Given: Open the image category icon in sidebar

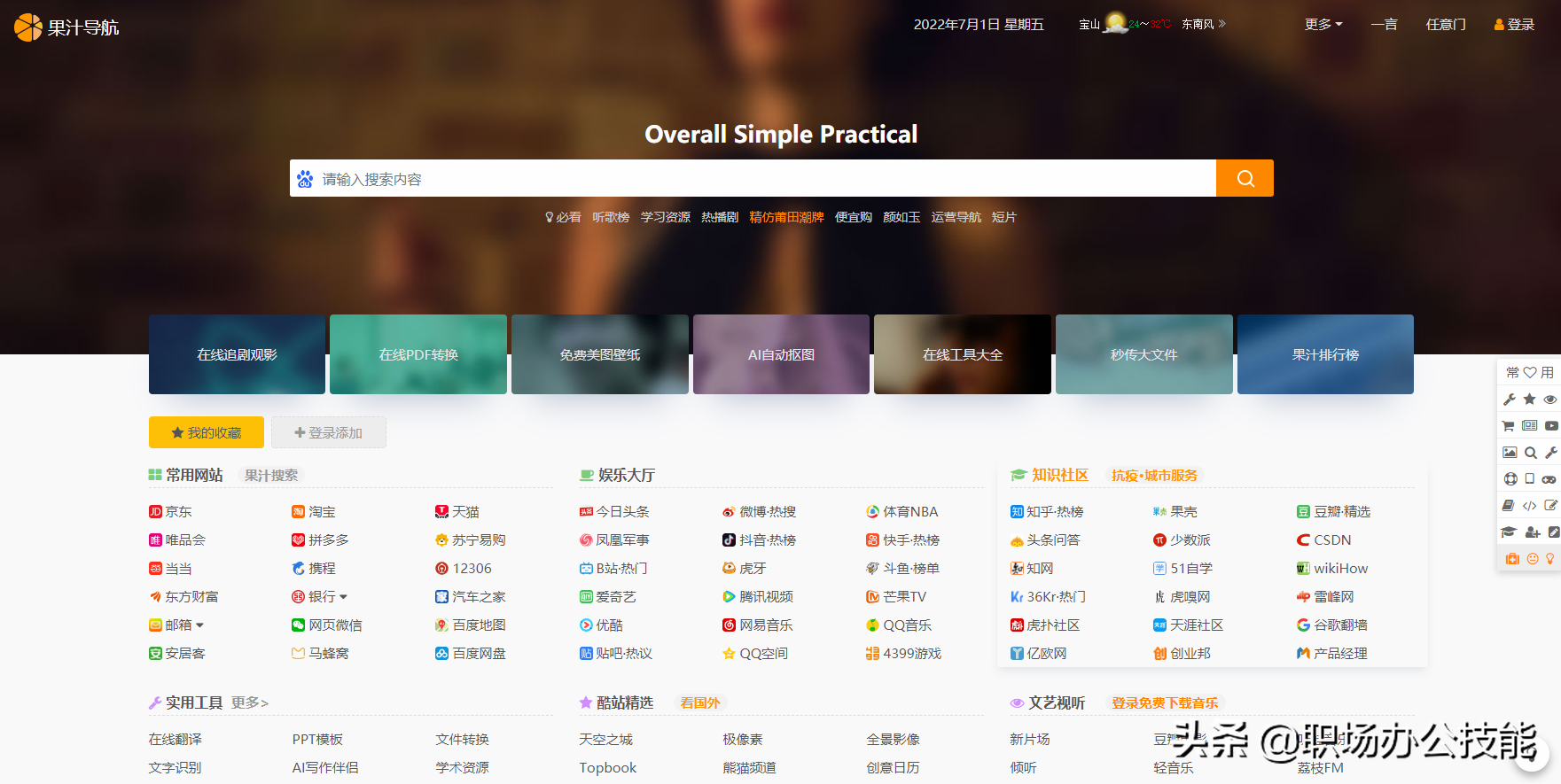Looking at the screenshot, I should tap(1510, 453).
